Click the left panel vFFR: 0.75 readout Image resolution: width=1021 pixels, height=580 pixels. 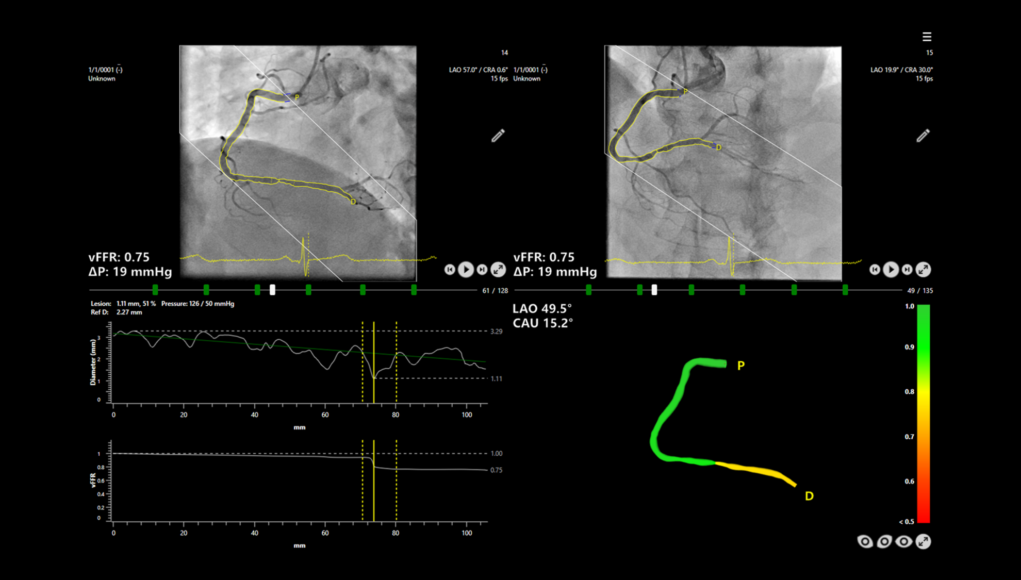(x=119, y=257)
